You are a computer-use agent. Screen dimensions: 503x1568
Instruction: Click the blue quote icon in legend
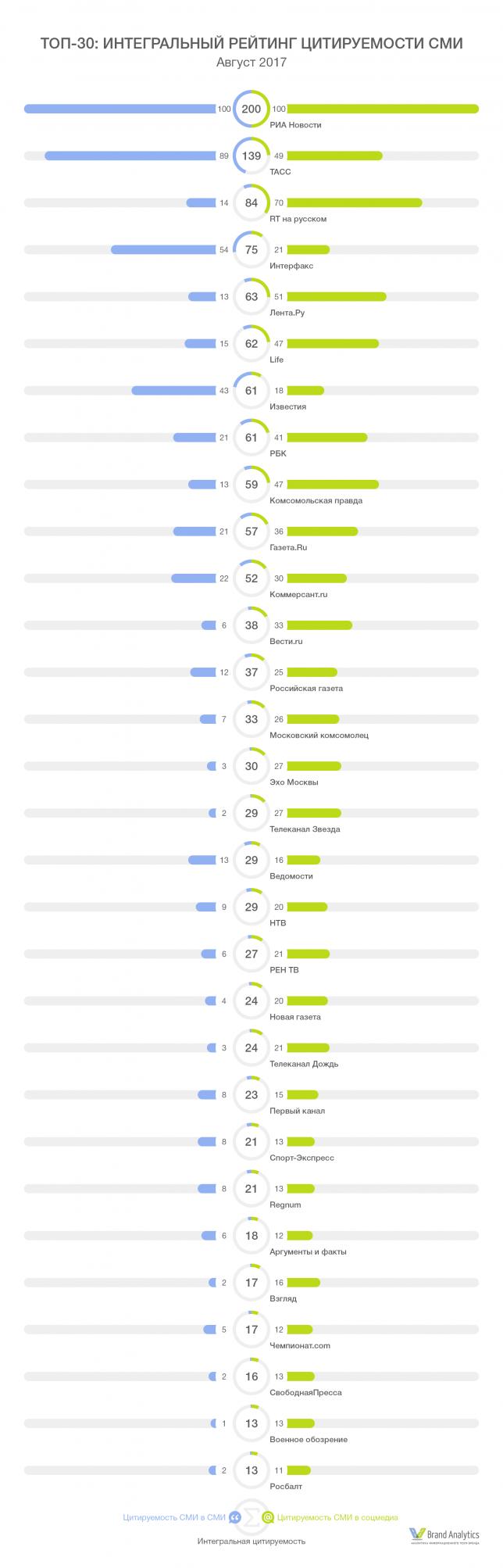pyautogui.click(x=233, y=1517)
